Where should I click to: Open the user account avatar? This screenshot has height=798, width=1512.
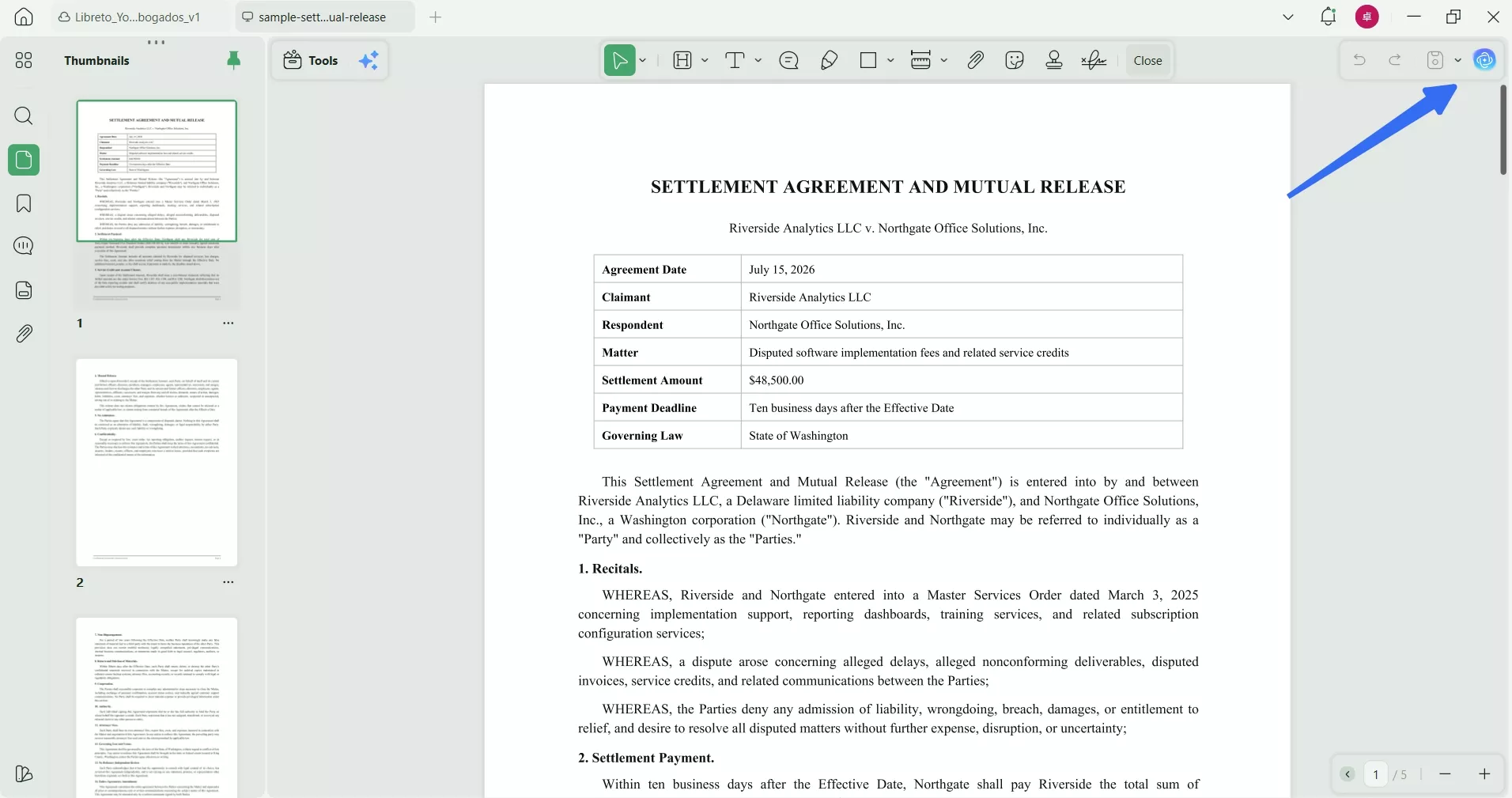pyautogui.click(x=1367, y=17)
